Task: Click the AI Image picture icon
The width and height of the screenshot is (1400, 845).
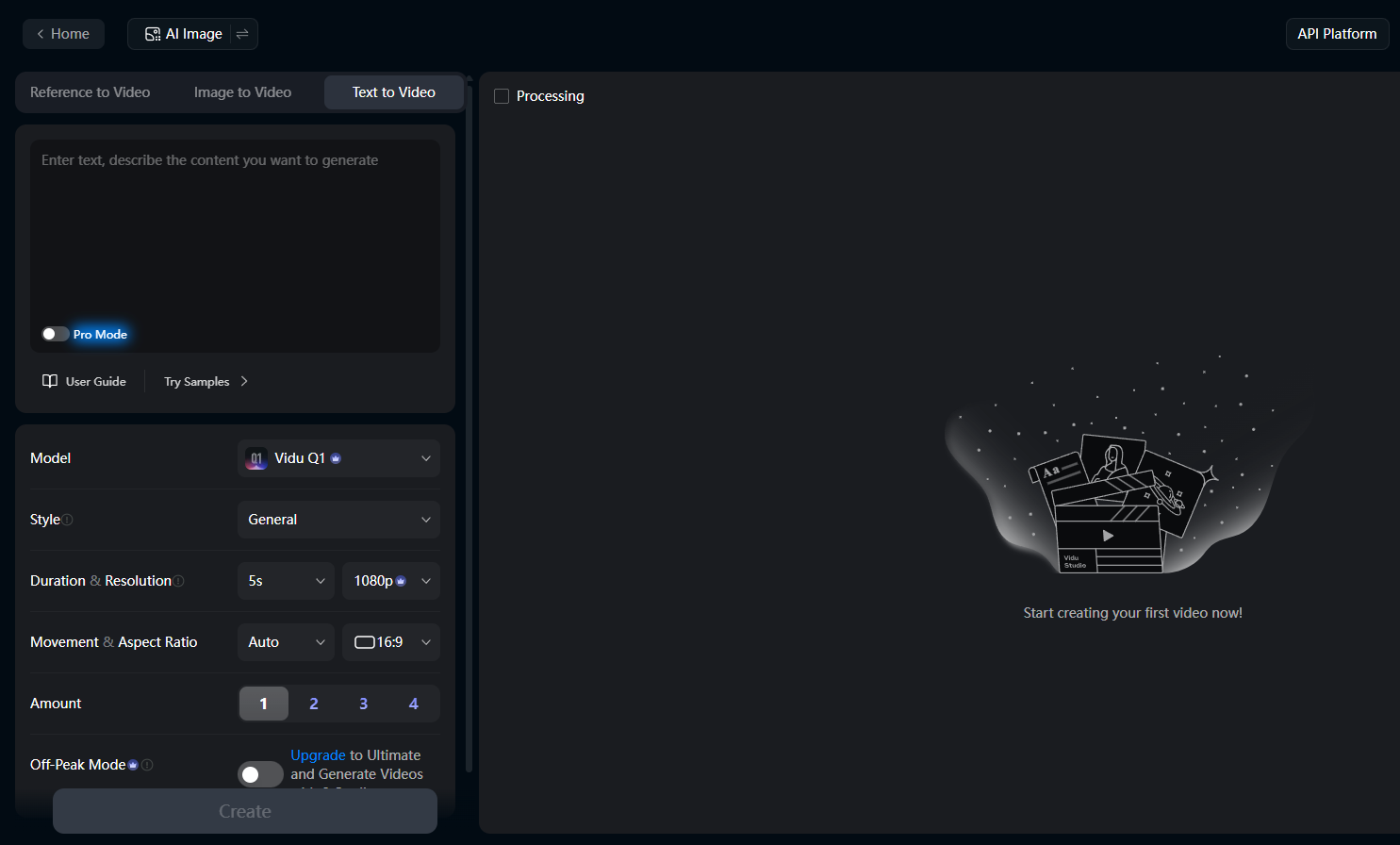Action: point(152,34)
